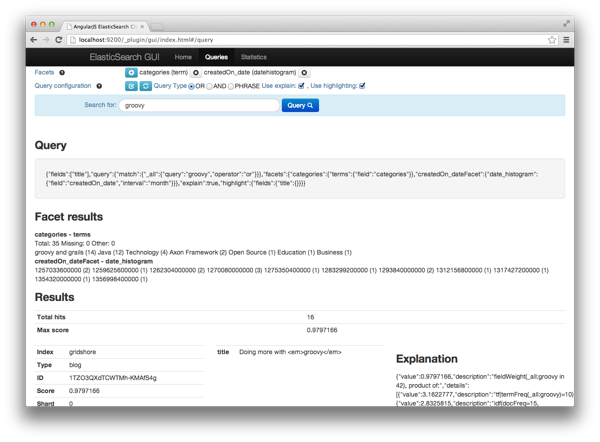Viewport: 600px width, 442px height.
Task: Click the Total hits value 16
Action: coord(310,317)
